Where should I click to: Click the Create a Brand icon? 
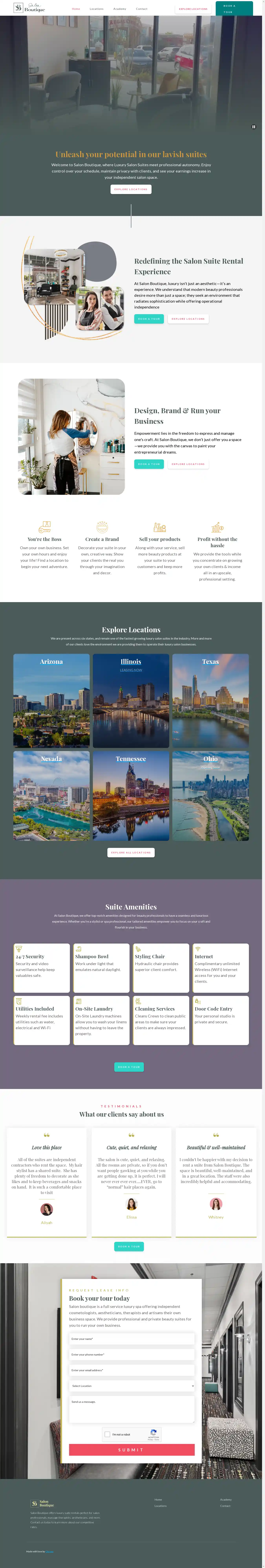[102, 526]
